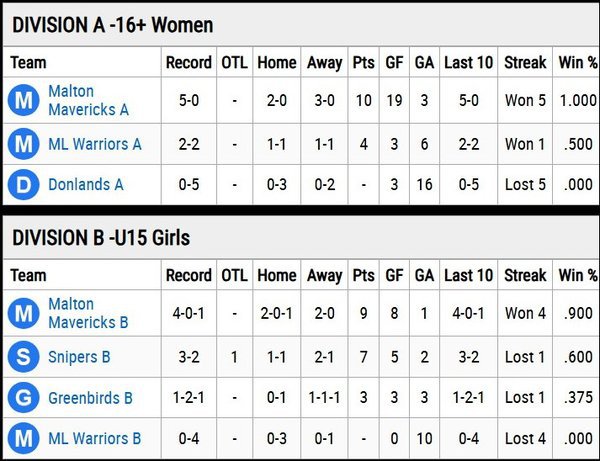Click the Donlands A team icon
This screenshot has height=461, width=600.
pyautogui.click(x=24, y=184)
